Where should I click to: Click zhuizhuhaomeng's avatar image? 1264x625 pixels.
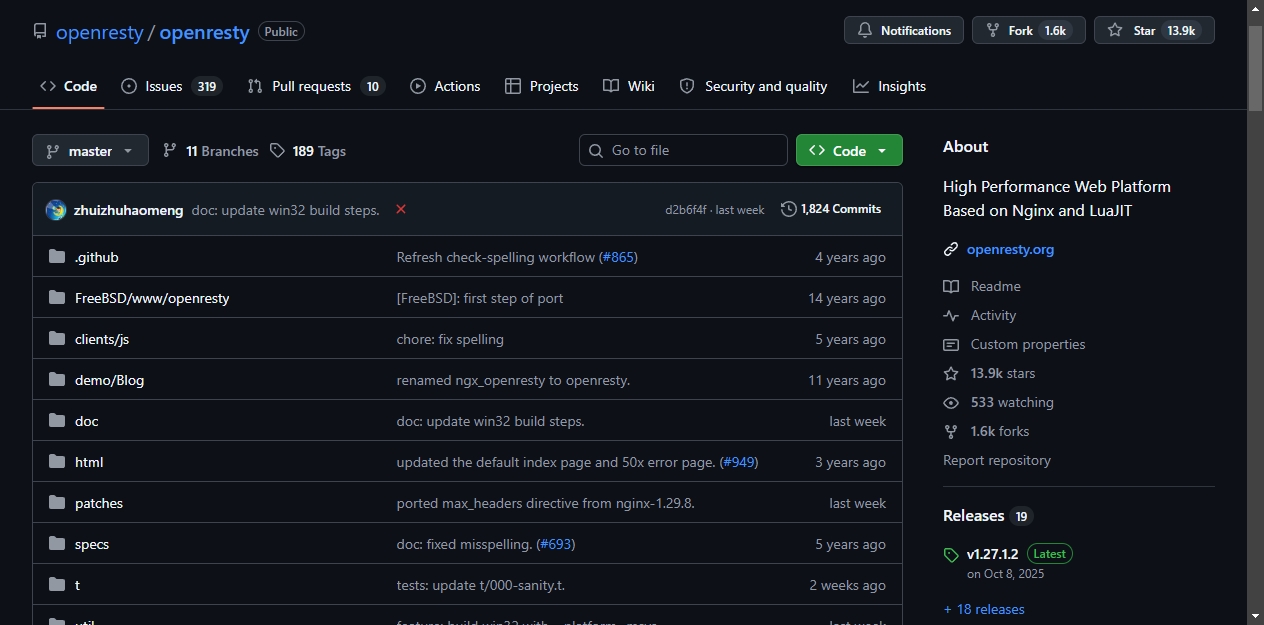[56, 210]
